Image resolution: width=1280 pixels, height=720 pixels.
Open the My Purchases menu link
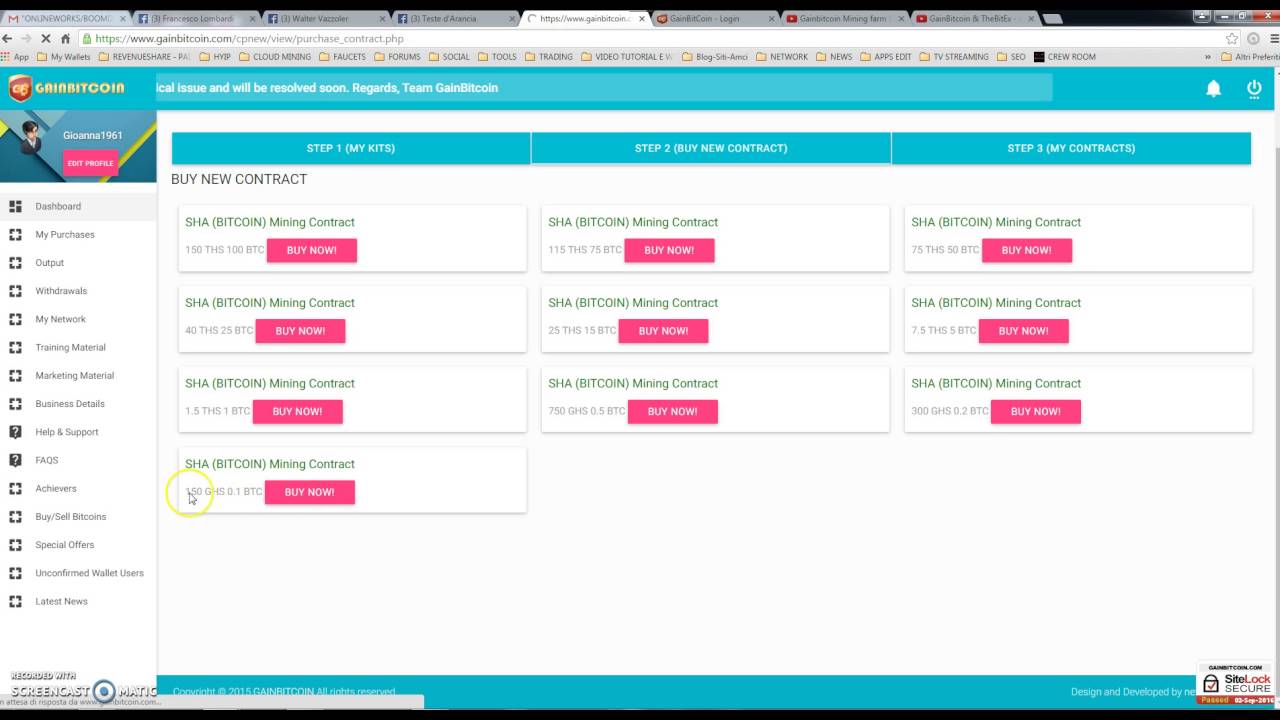coord(65,234)
